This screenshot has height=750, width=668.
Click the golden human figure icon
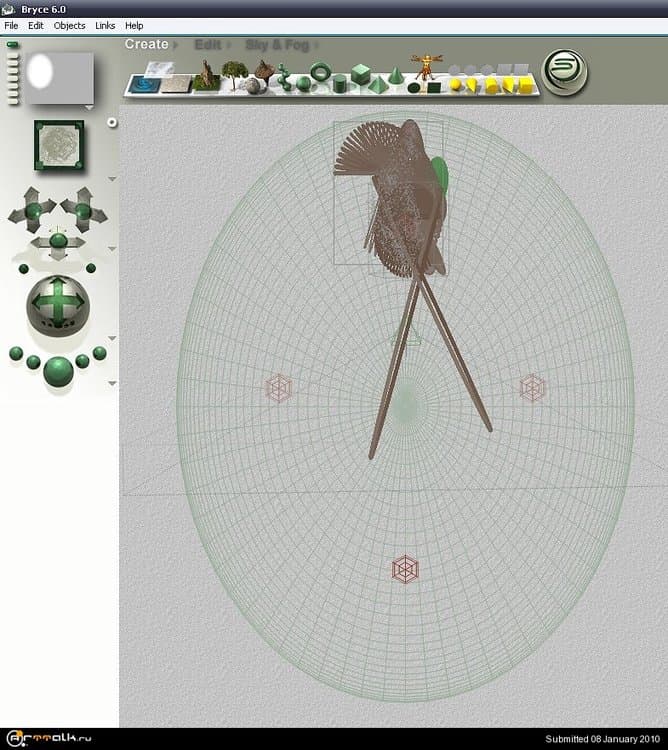427,66
